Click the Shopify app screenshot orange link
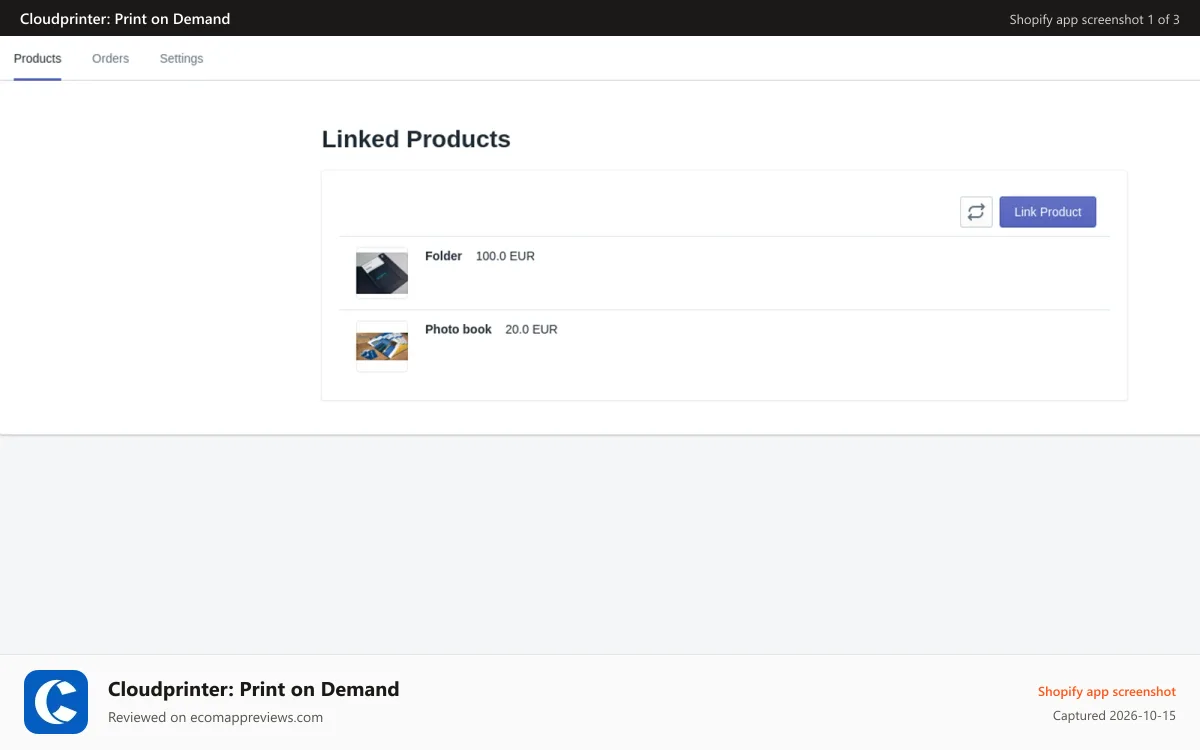 pos(1106,692)
